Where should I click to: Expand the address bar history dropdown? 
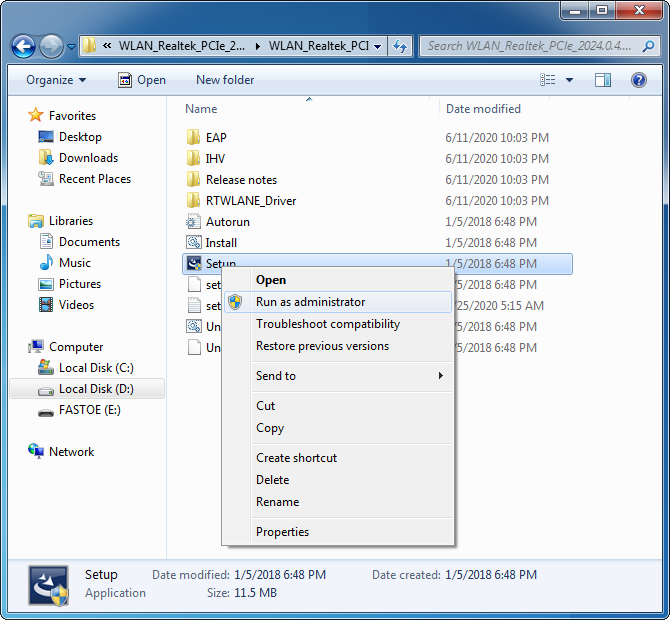[x=378, y=46]
